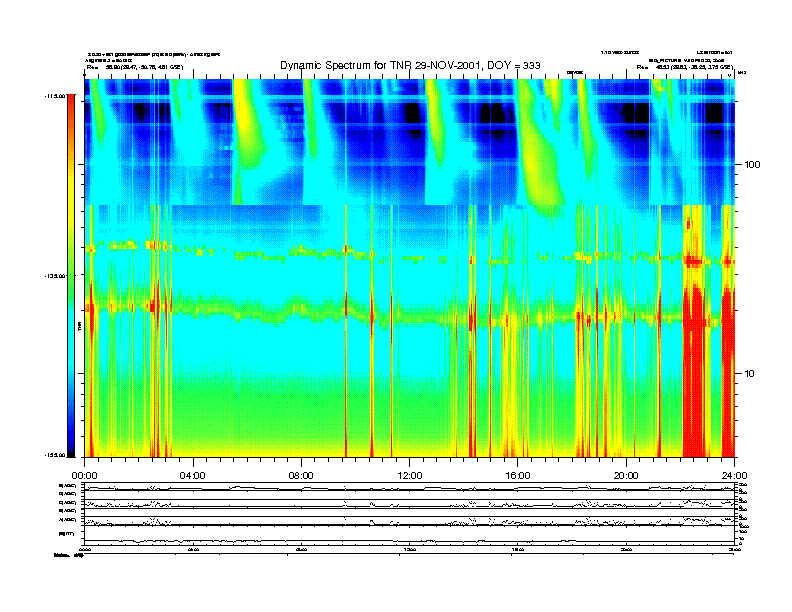Click the 08:00 time axis label
The image size is (792, 612).
[x=301, y=476]
